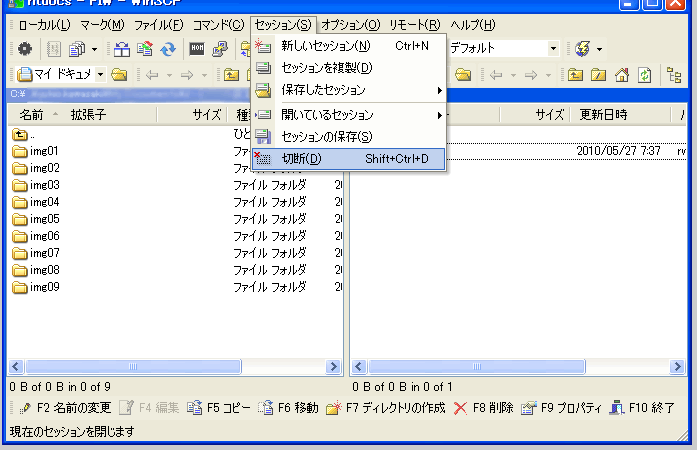
Task: Open the オプション(O) menu
Action: [351, 25]
